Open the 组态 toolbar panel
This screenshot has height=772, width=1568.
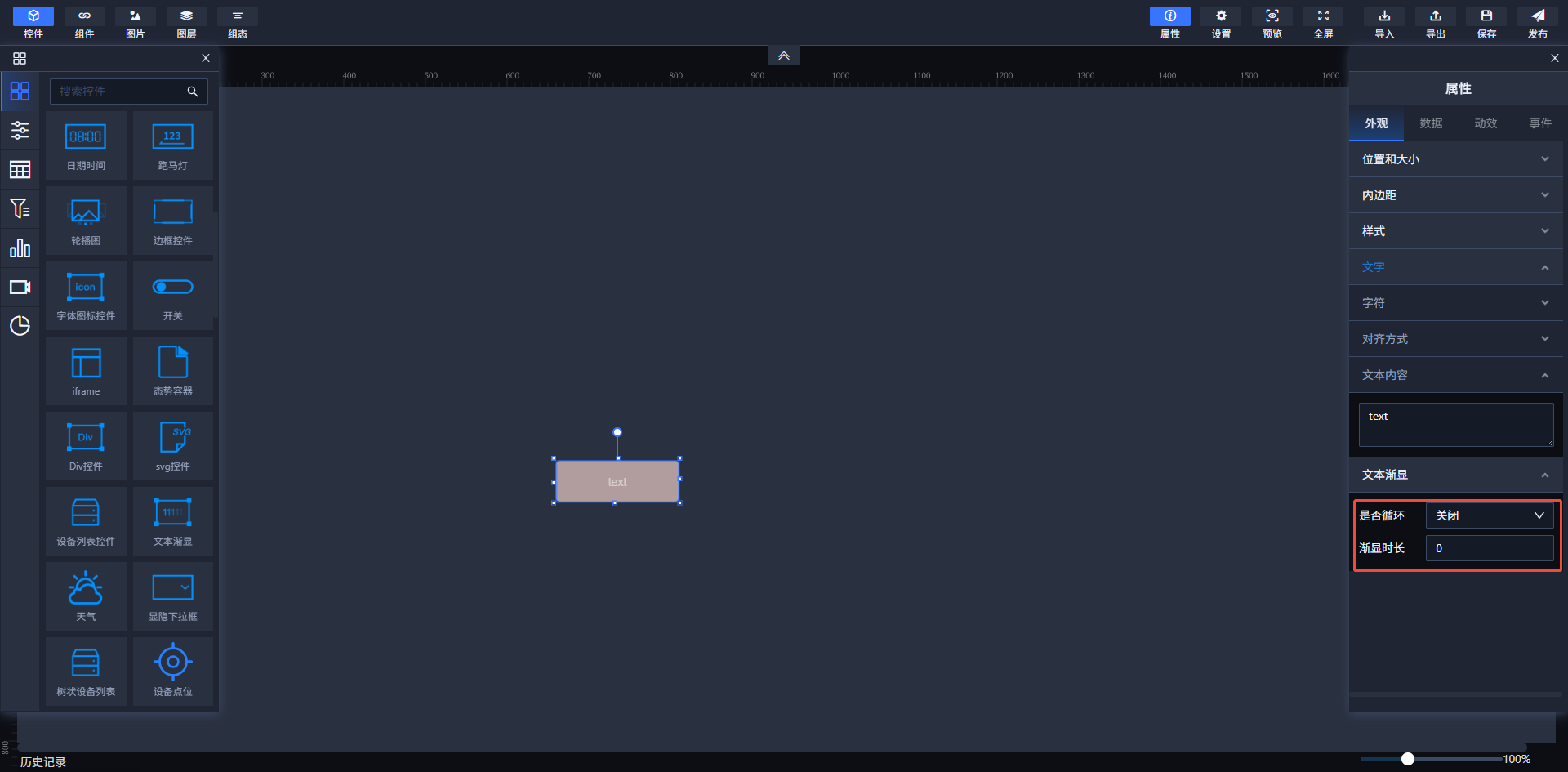click(238, 23)
